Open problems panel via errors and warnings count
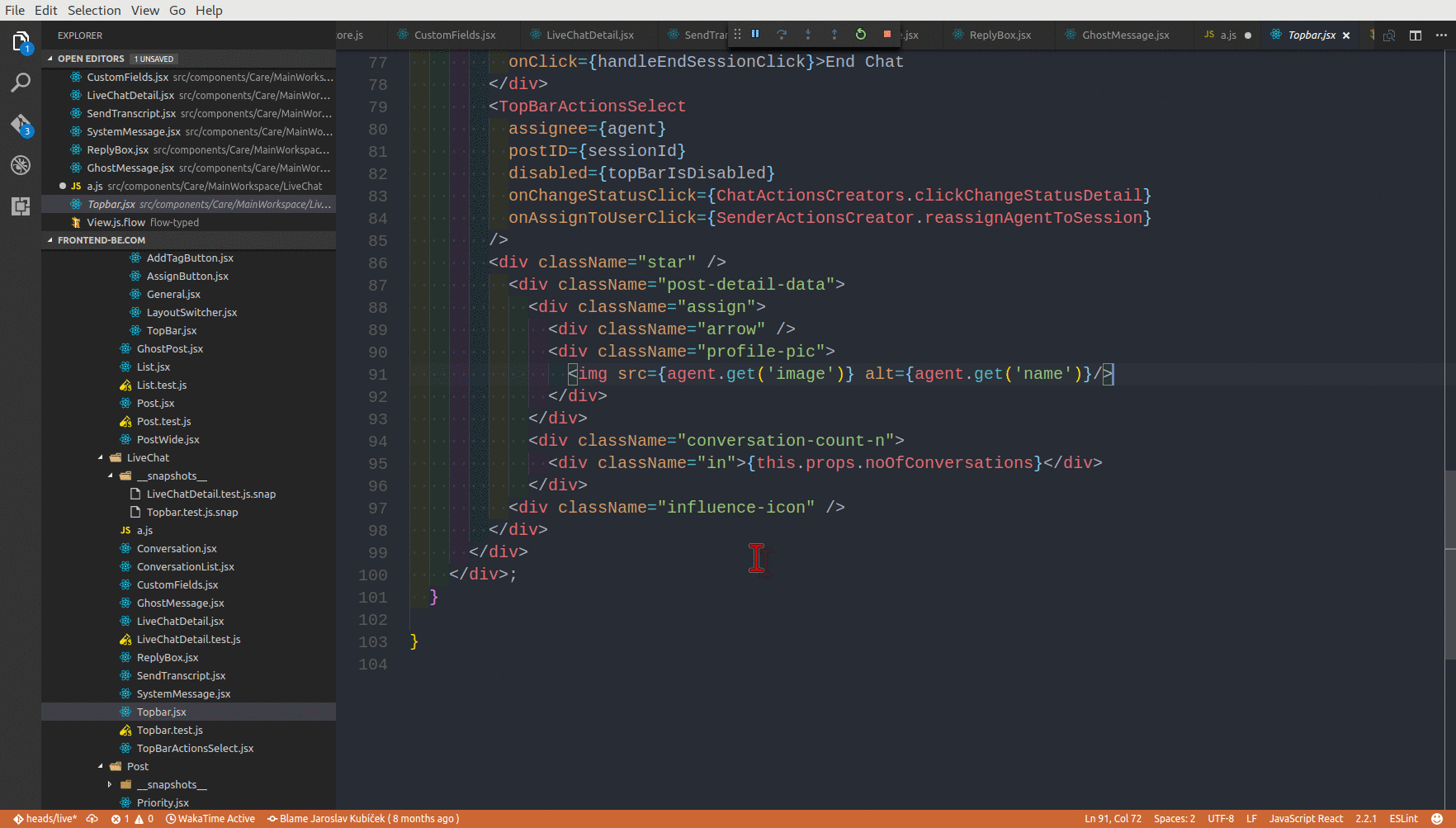Viewport: 1456px width, 828px height. [132, 819]
